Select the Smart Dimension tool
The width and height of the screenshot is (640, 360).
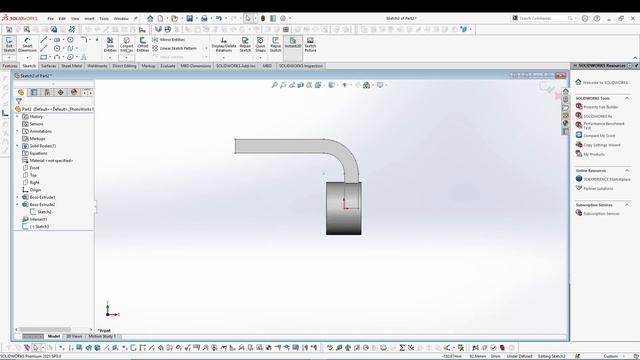click(27, 44)
